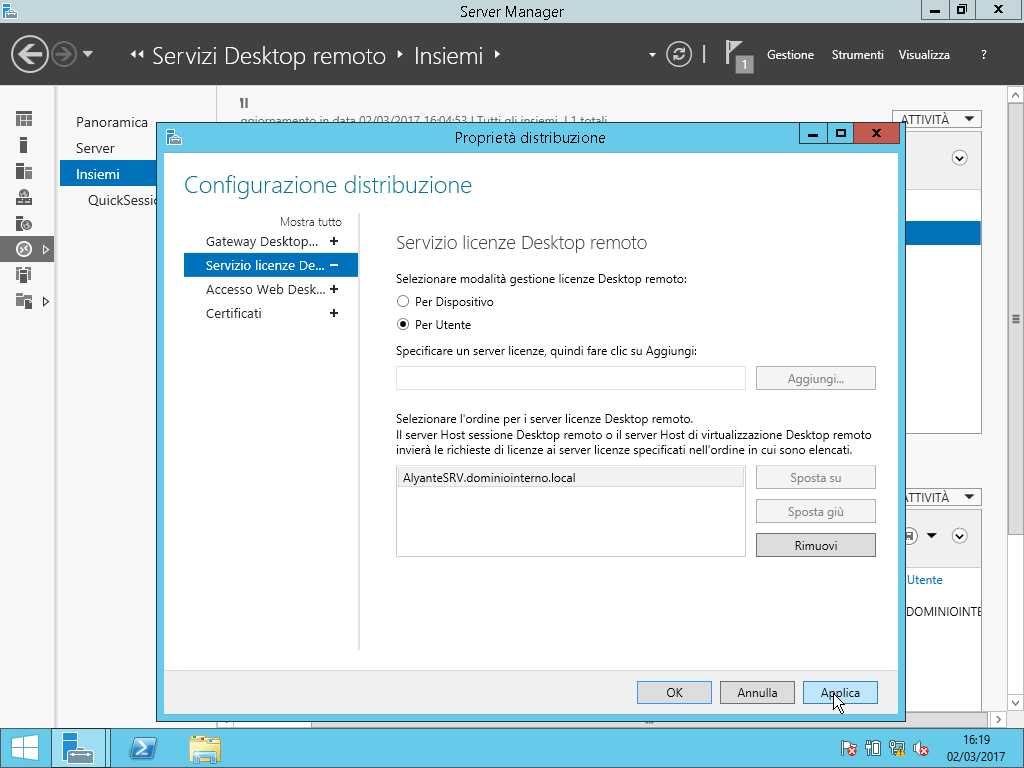Open the Strumenti menu
This screenshot has height=768, width=1024.
(x=857, y=55)
